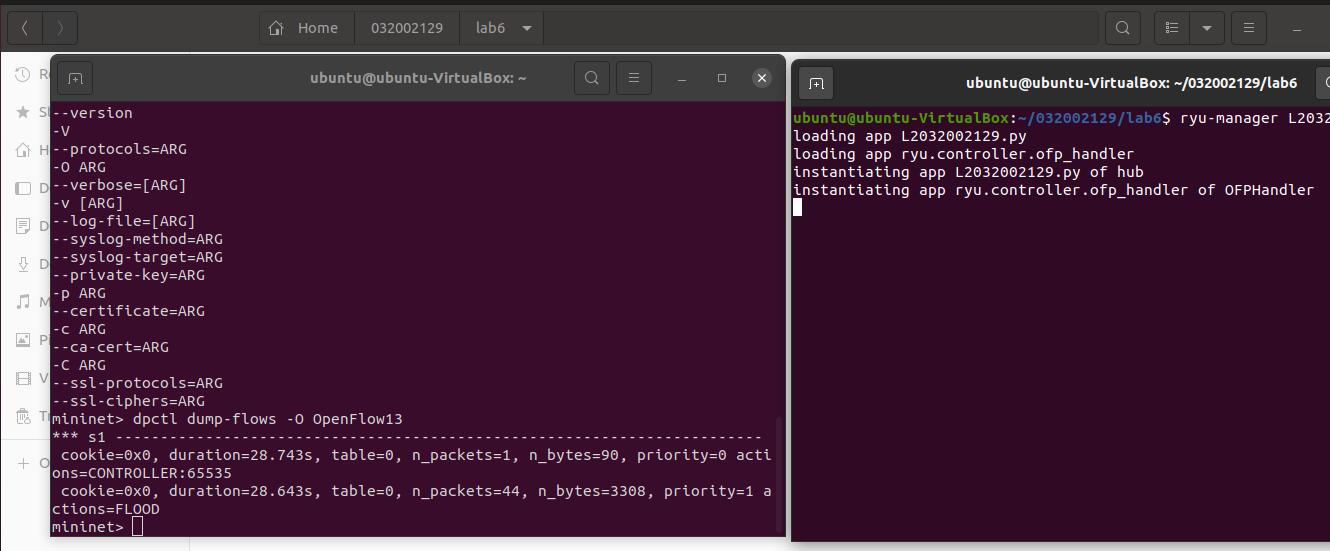Open Videos icon in sidebar
The height and width of the screenshot is (551, 1330).
(23, 378)
